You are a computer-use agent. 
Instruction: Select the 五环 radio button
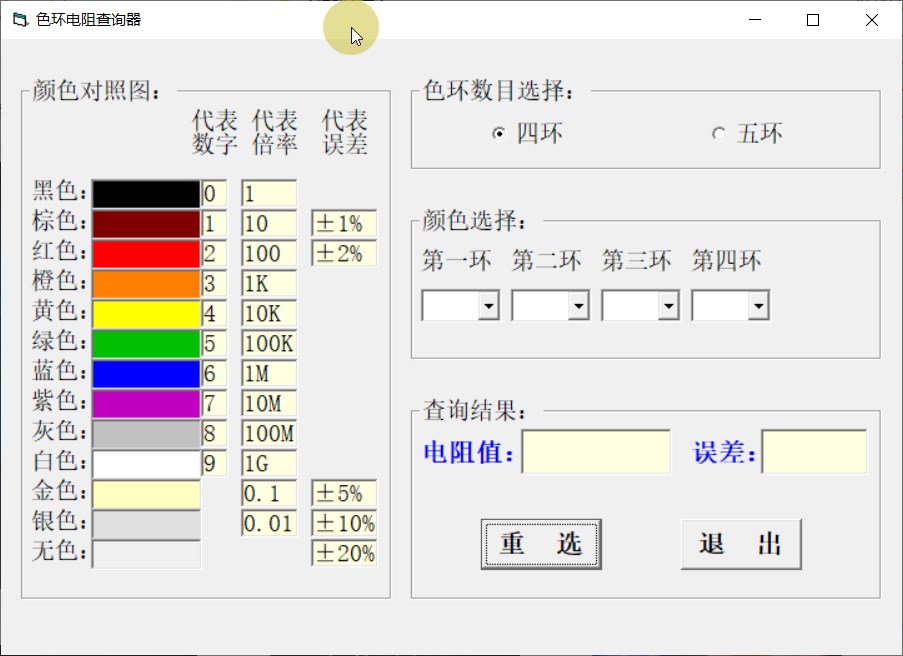click(717, 132)
